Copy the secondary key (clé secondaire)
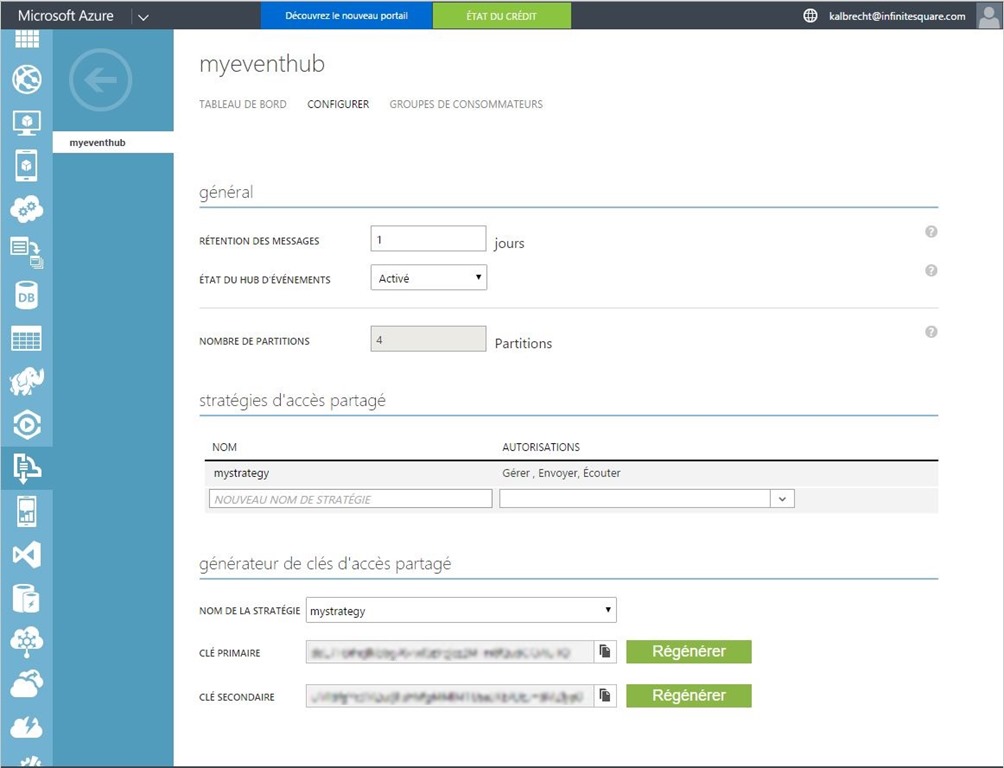 604,696
